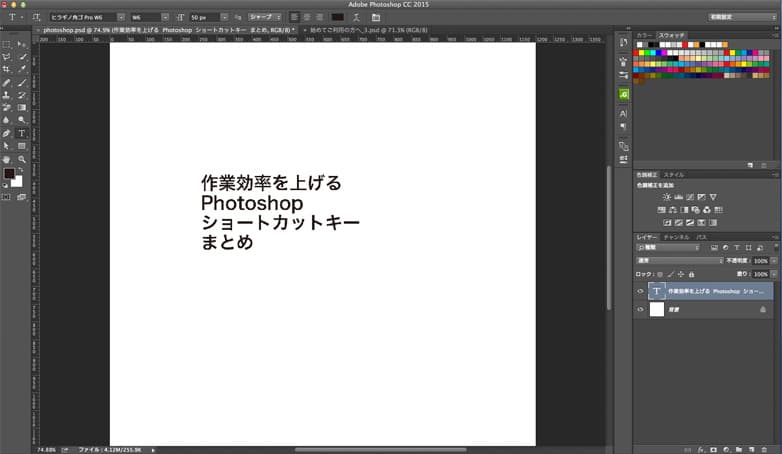This screenshot has width=782, height=454.
Task: Switch to the スタイル panel tab
Action: 674,175
